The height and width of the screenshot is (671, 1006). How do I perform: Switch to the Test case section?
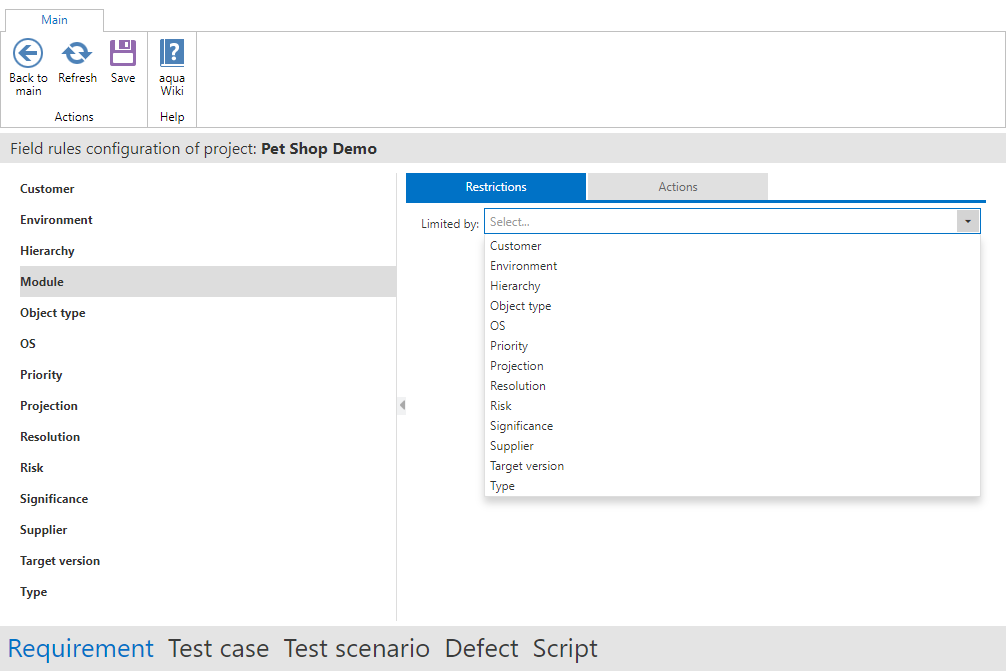(218, 649)
